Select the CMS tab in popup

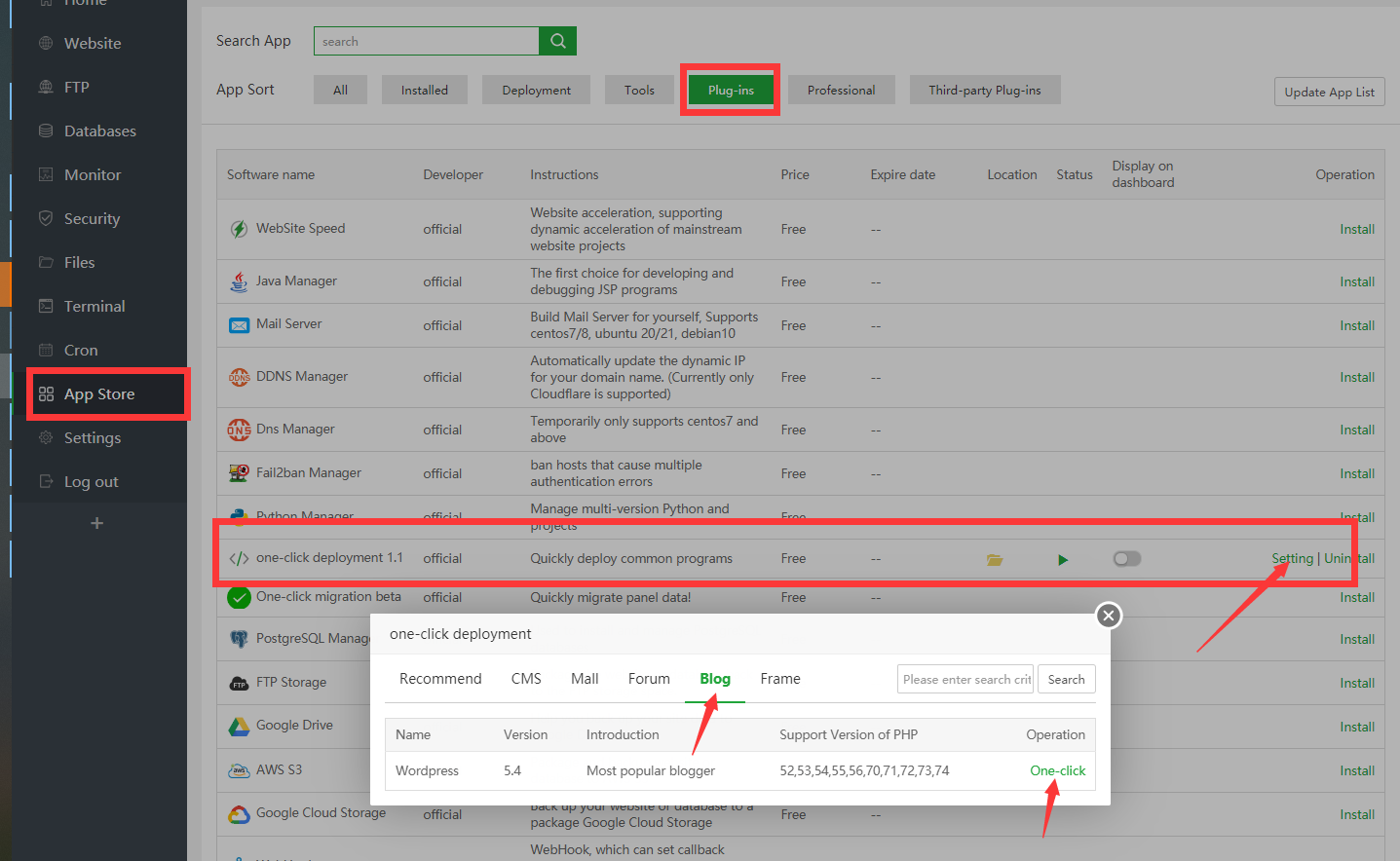coord(526,679)
